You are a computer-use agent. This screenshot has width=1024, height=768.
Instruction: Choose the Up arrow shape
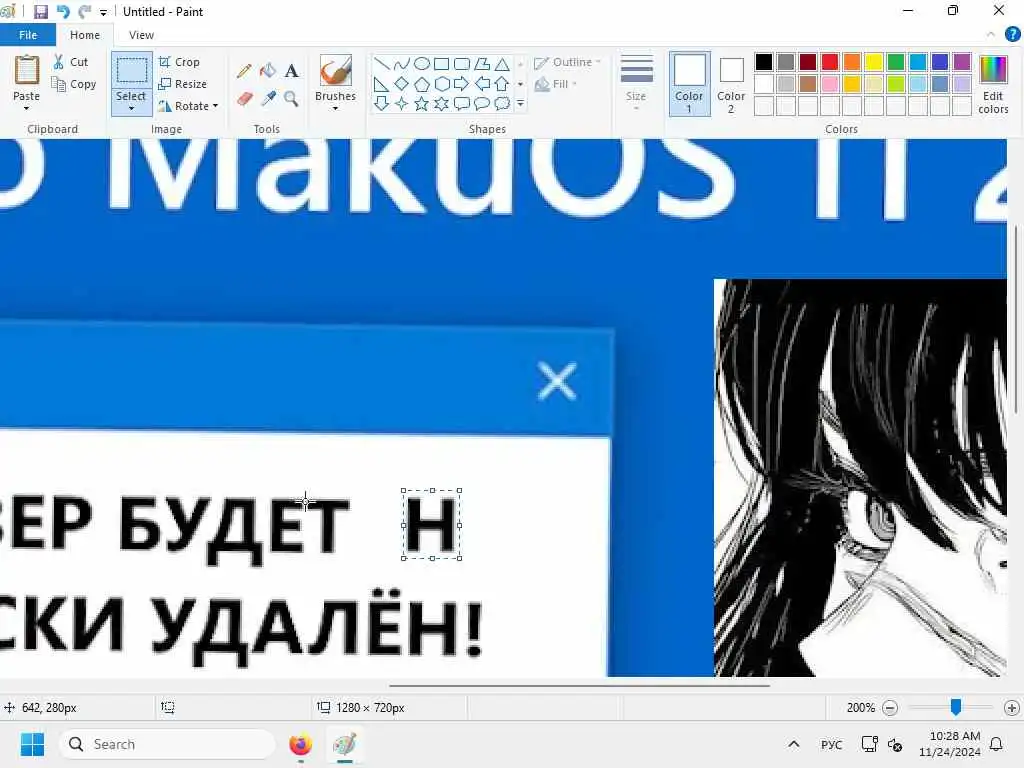coord(502,84)
